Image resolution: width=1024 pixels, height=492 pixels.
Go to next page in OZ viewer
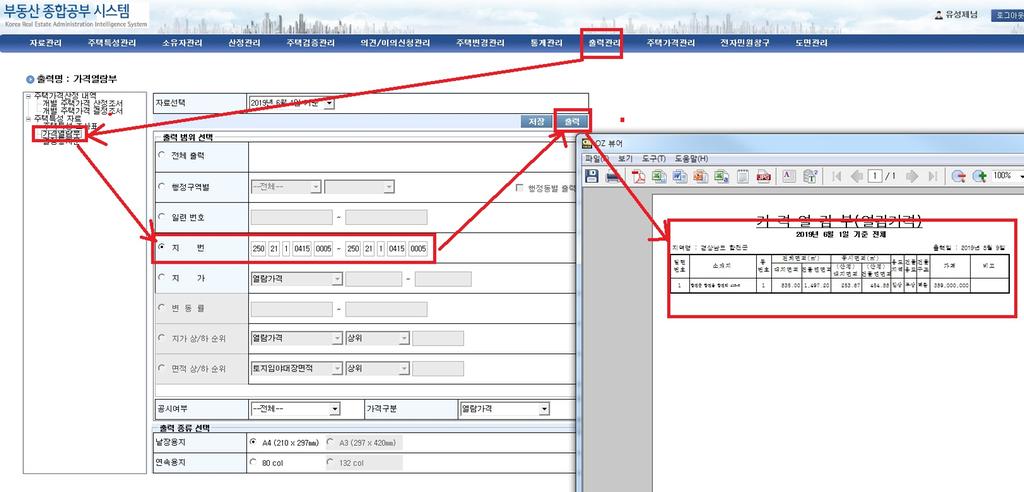(x=911, y=176)
